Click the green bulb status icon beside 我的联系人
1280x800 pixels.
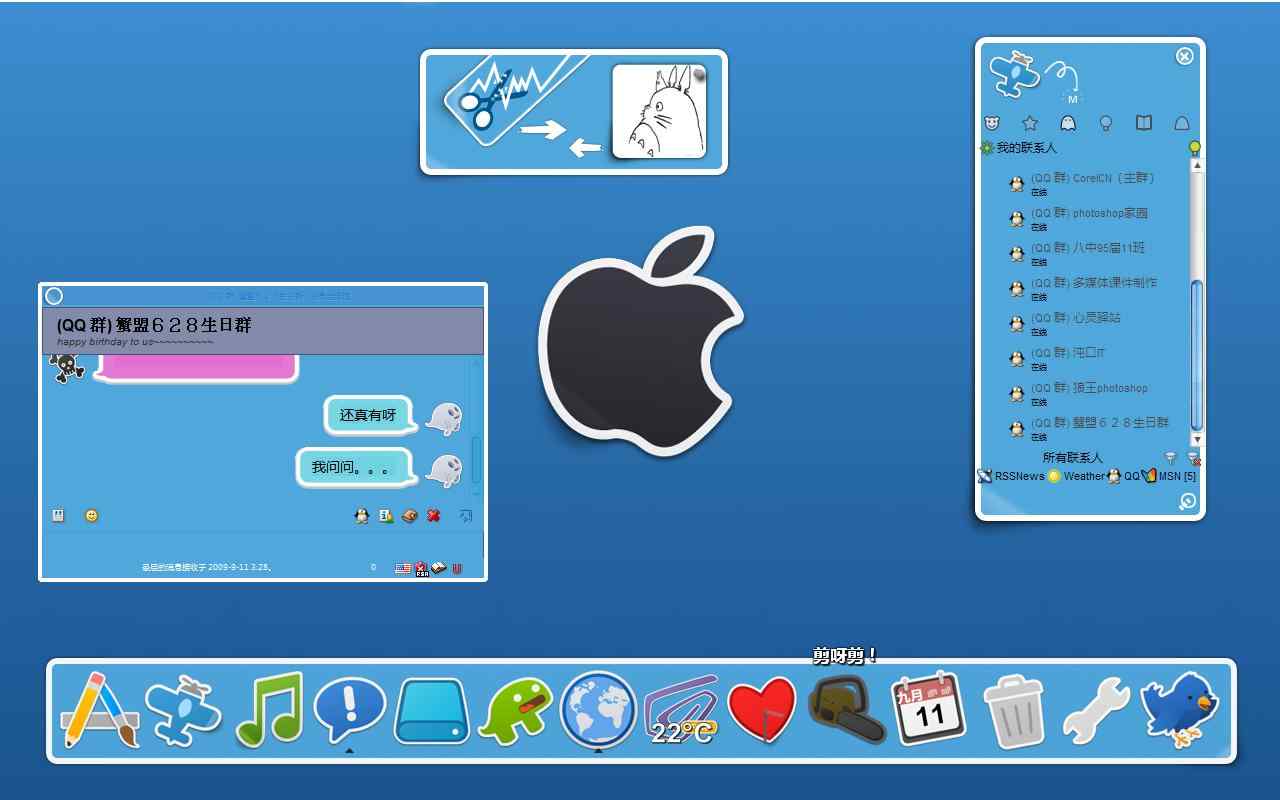click(1194, 148)
